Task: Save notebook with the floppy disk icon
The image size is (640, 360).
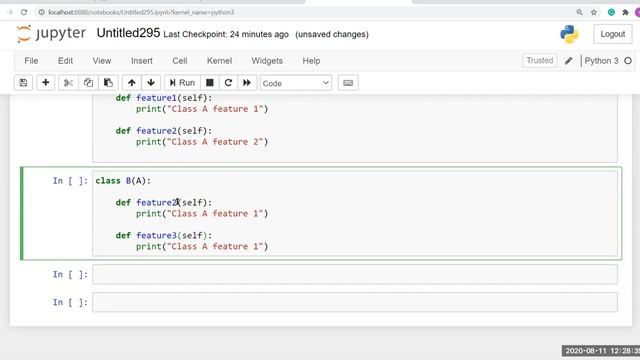Action: click(23, 83)
